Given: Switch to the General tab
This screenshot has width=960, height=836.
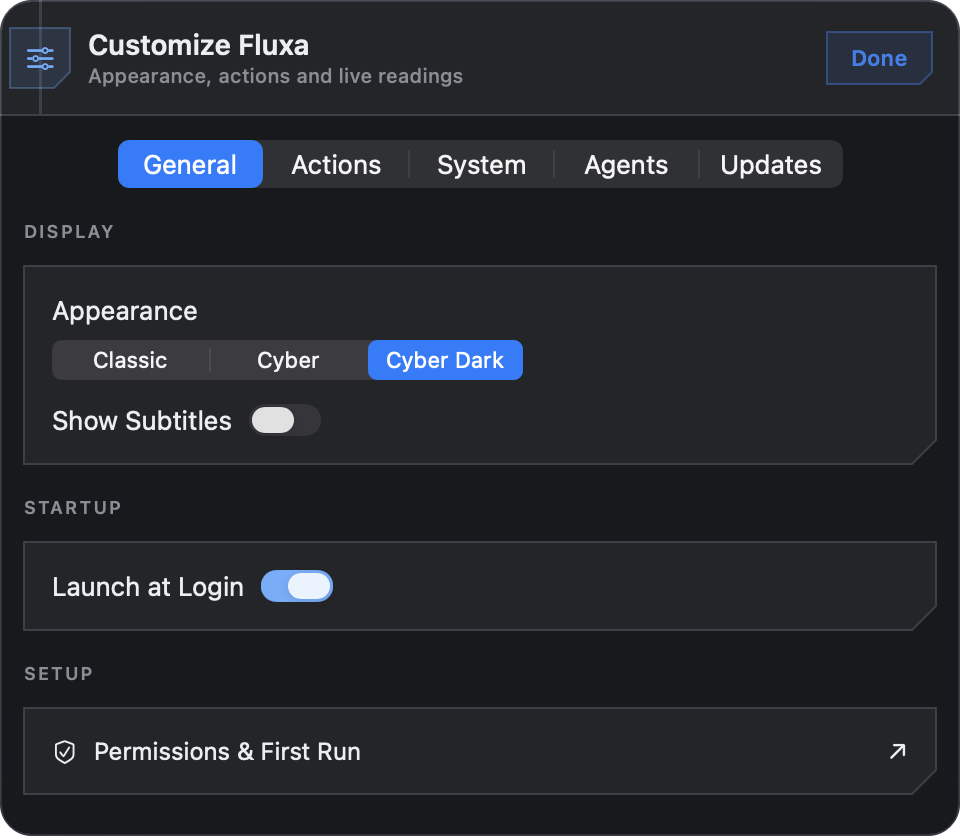Looking at the screenshot, I should click(x=190, y=164).
